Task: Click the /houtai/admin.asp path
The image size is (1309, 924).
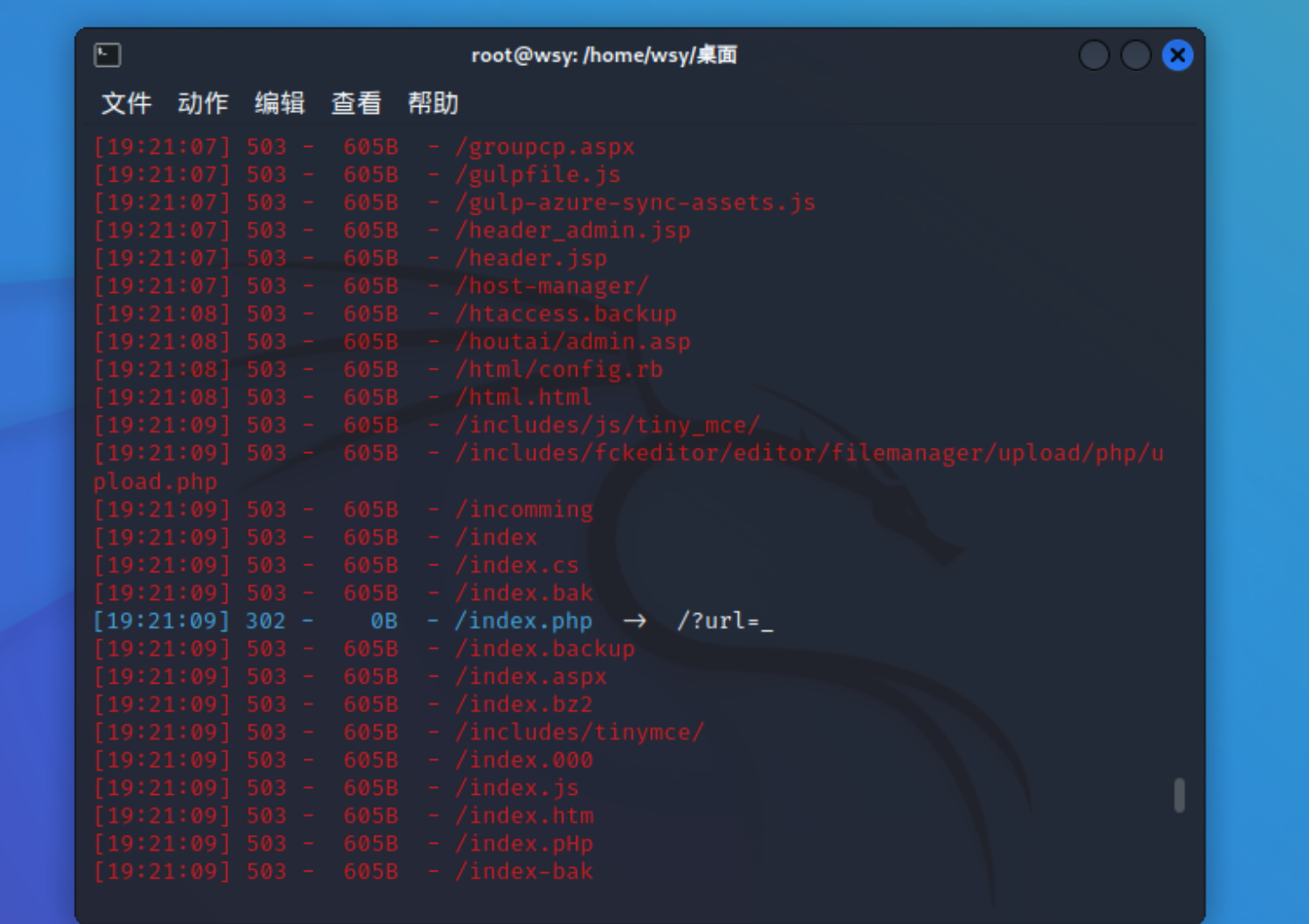Action: click(x=573, y=342)
